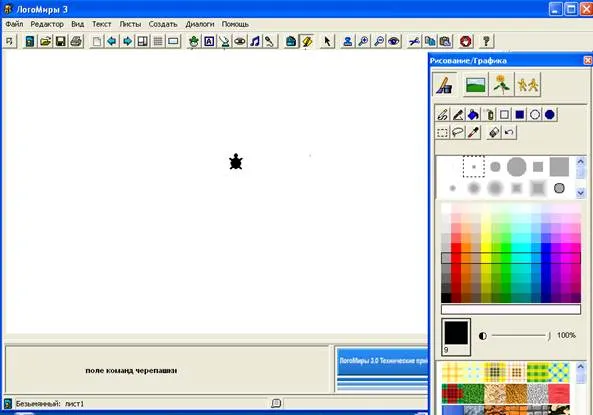
Task: Select the spray can tool
Action: tap(489, 114)
